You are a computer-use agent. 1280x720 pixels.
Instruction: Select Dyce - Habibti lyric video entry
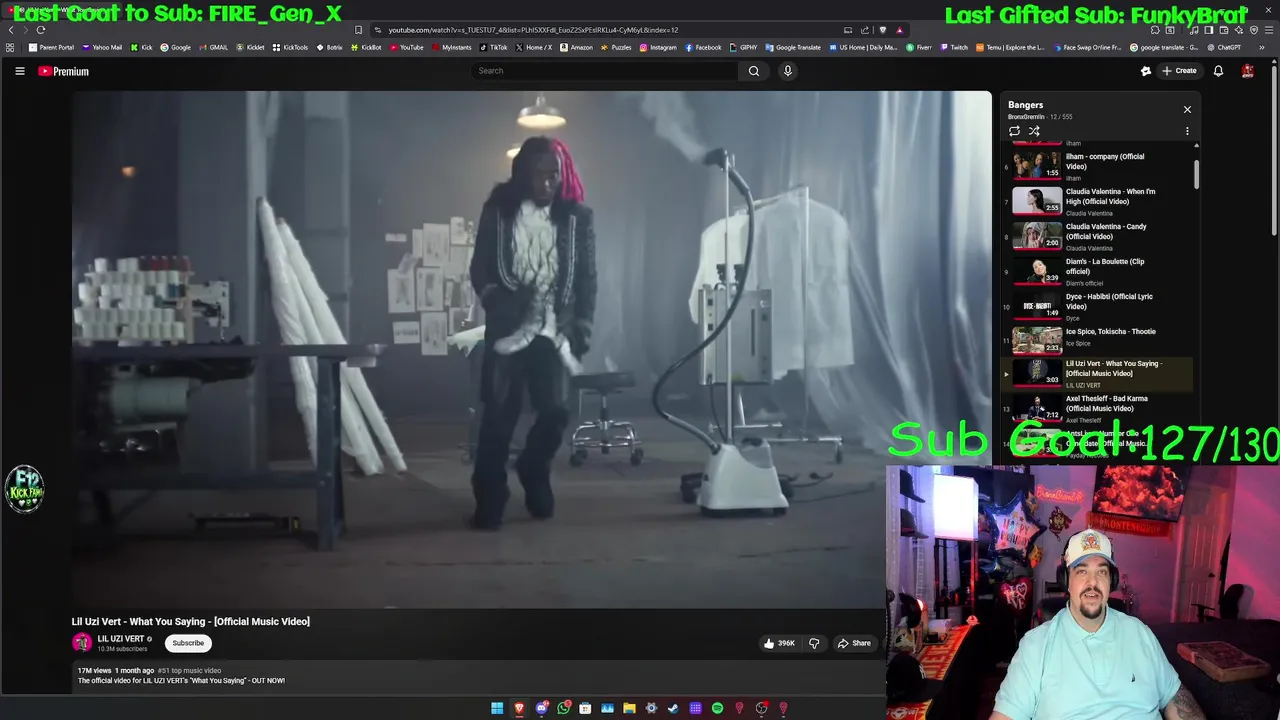[1098, 305]
